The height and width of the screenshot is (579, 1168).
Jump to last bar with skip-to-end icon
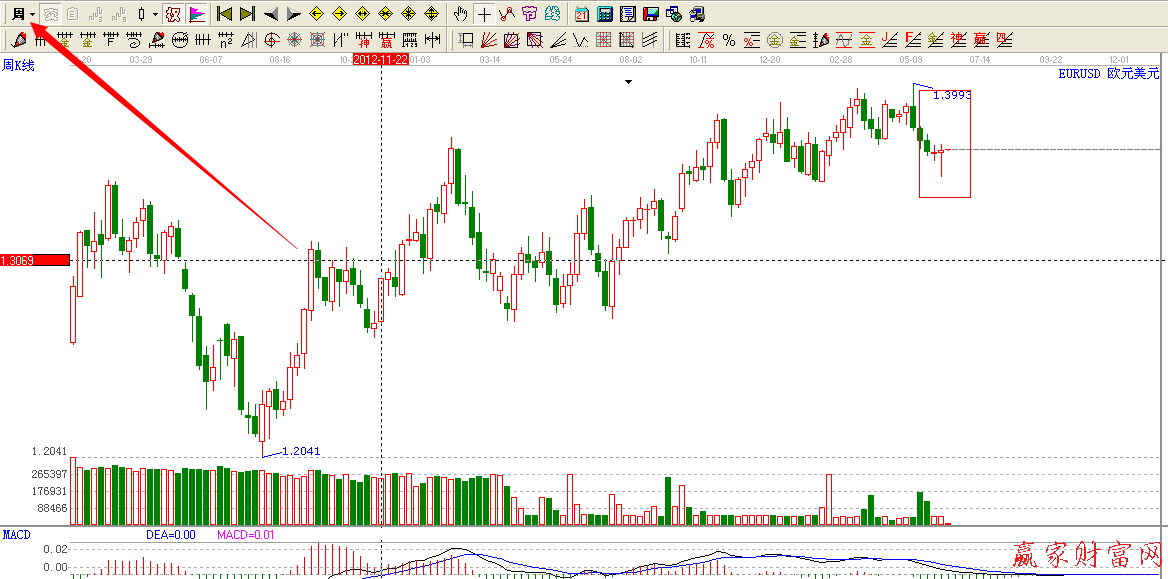[247, 14]
